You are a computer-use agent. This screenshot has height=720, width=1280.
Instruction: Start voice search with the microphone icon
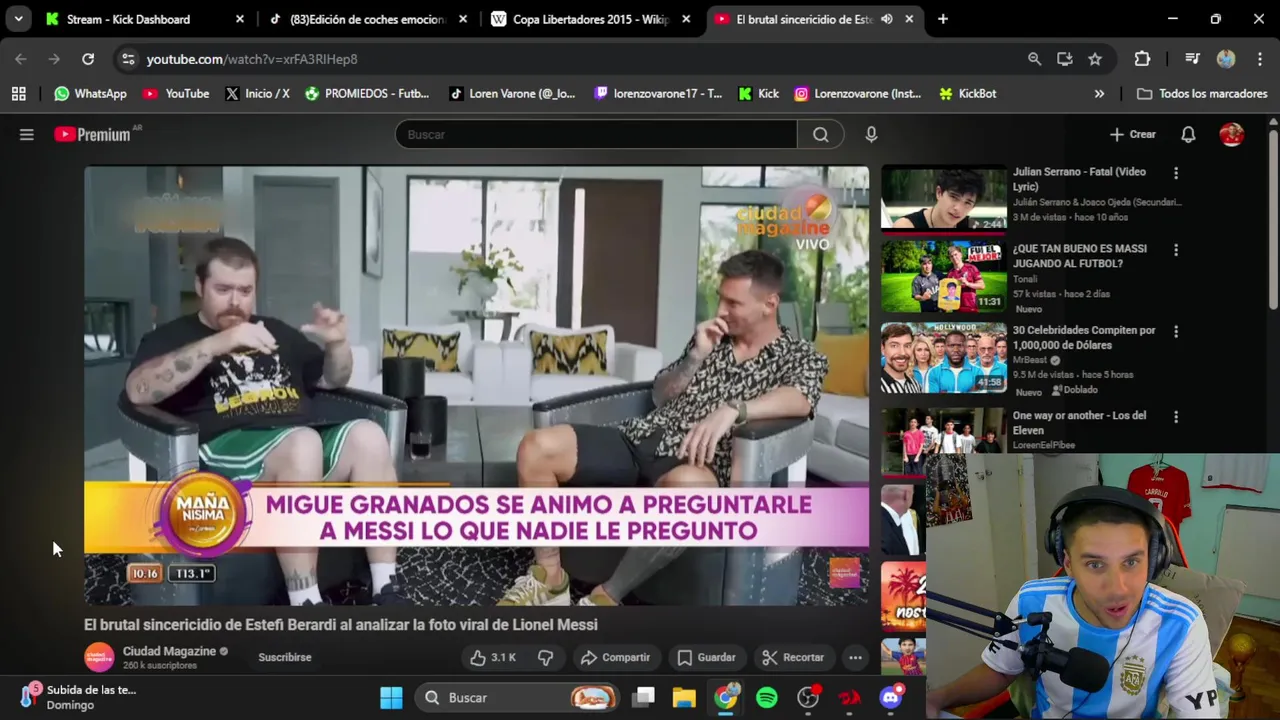click(x=871, y=134)
